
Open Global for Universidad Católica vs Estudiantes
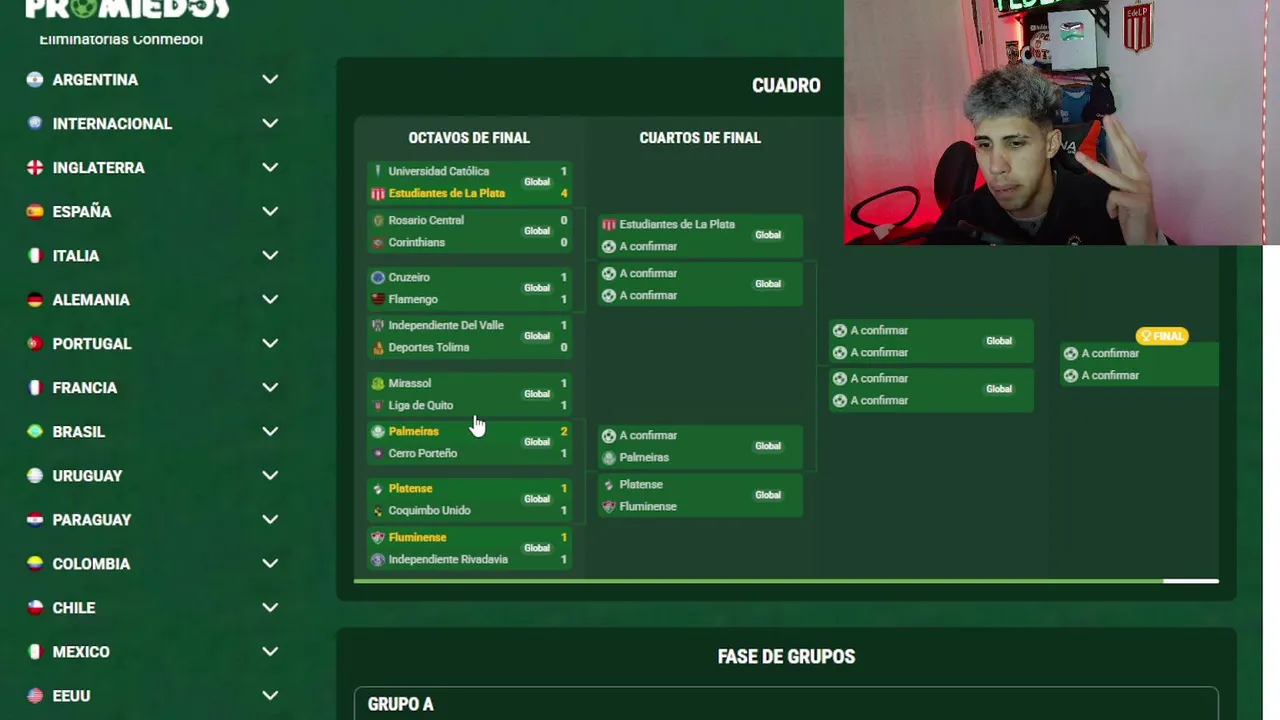(x=537, y=182)
